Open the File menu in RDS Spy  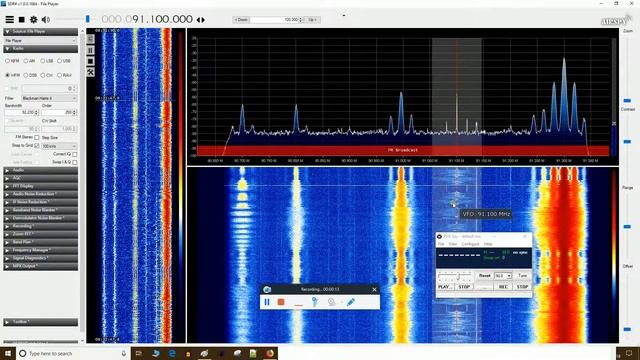[441, 244]
